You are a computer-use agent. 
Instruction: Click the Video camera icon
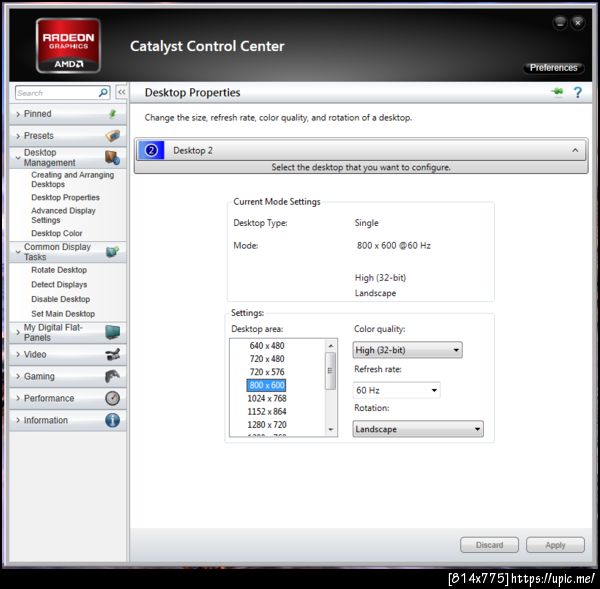coord(112,354)
